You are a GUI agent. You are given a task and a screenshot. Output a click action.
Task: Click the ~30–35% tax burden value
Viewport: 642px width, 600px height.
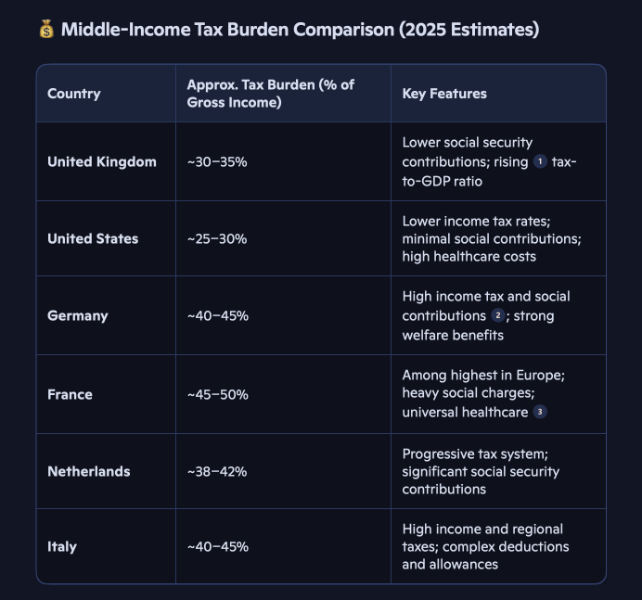point(217,162)
